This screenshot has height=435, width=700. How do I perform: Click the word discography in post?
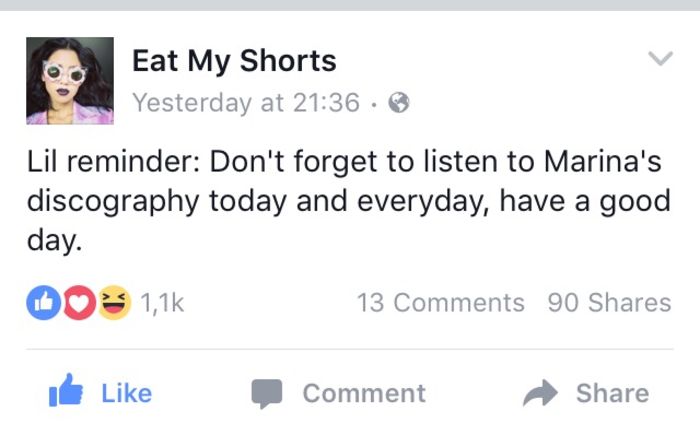point(113,202)
